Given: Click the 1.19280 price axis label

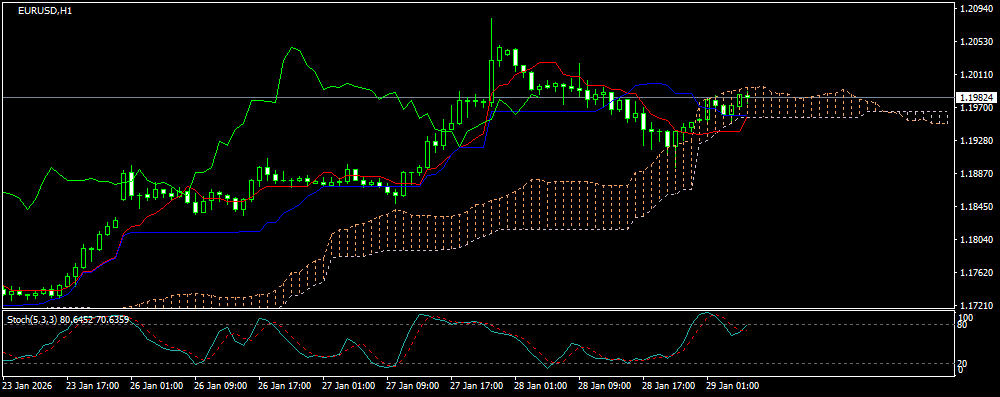Looking at the screenshot, I should [x=976, y=140].
